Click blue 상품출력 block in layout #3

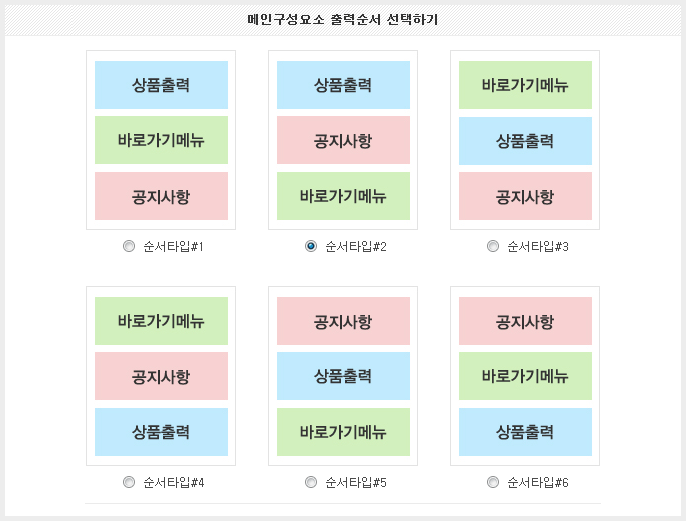click(525, 141)
